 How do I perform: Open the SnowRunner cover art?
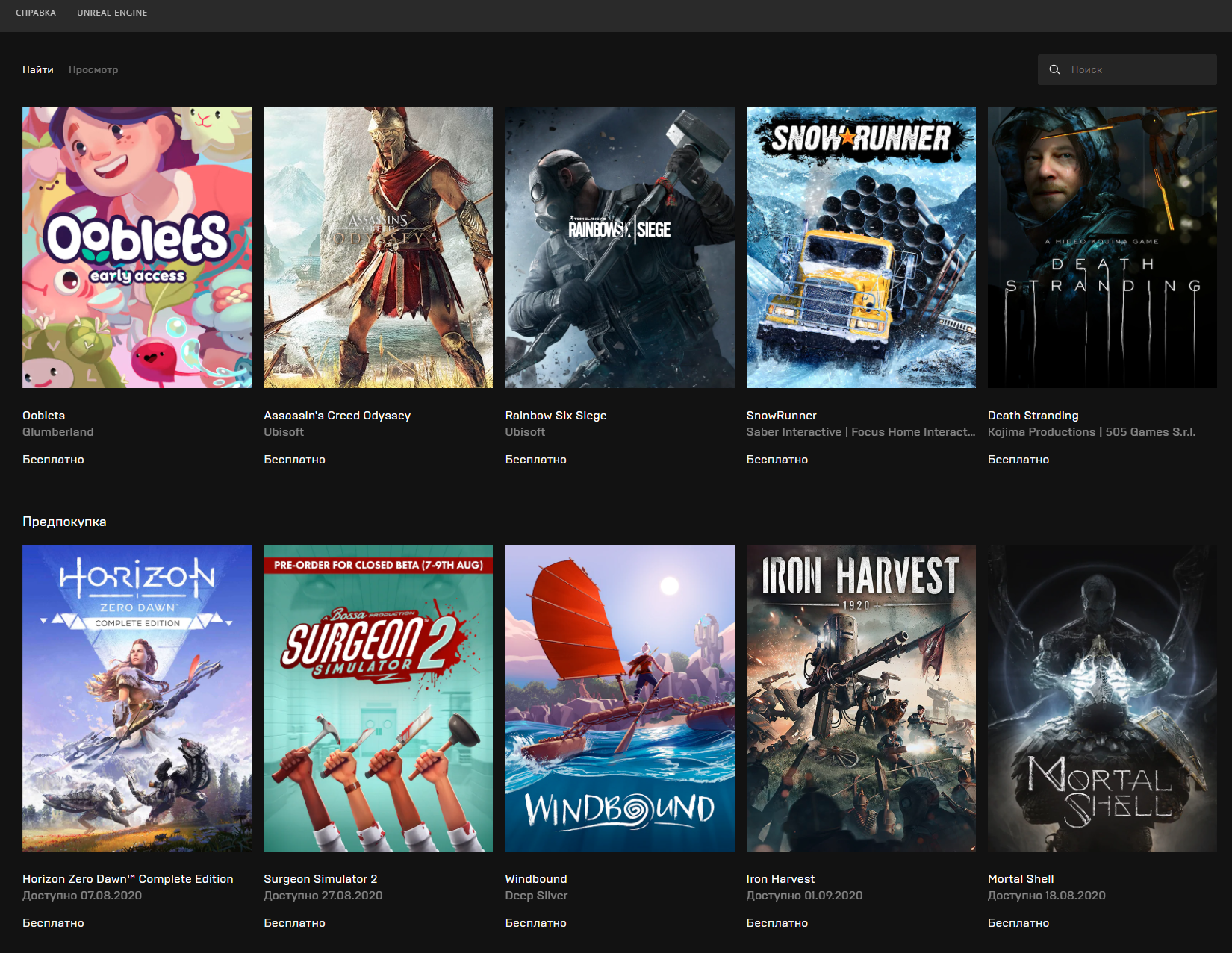(861, 247)
